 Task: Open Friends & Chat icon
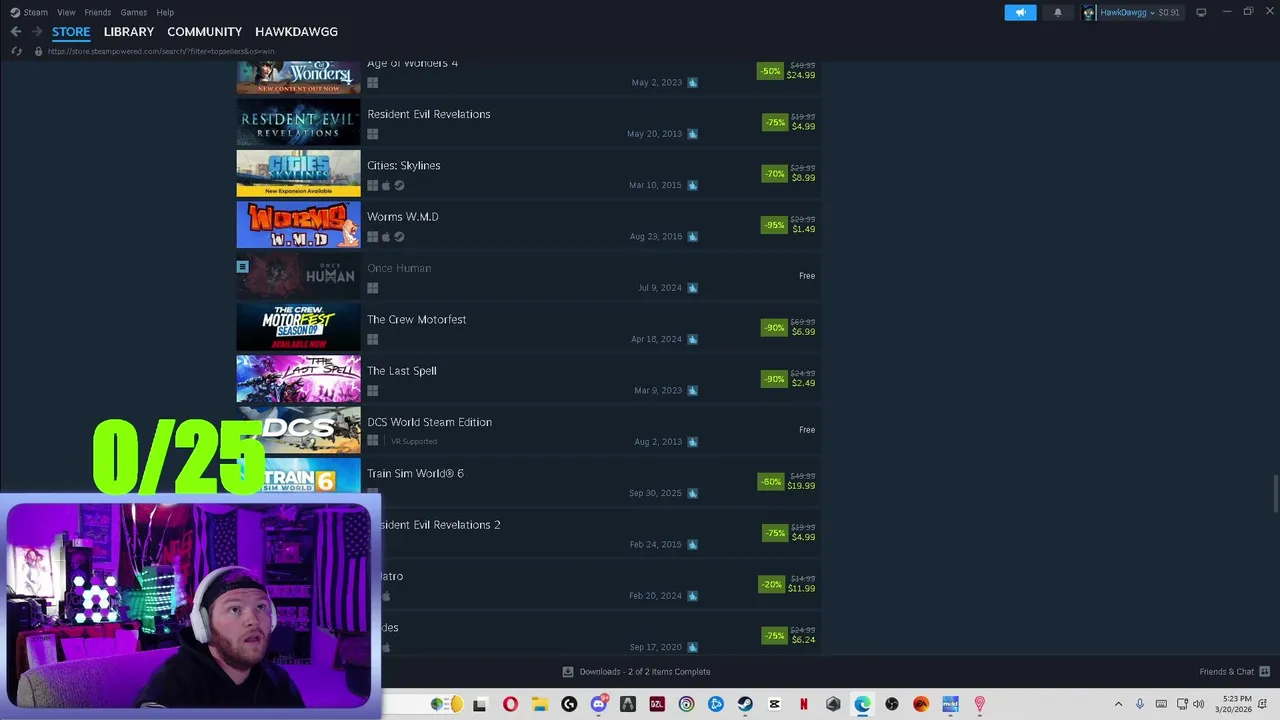pos(1264,672)
